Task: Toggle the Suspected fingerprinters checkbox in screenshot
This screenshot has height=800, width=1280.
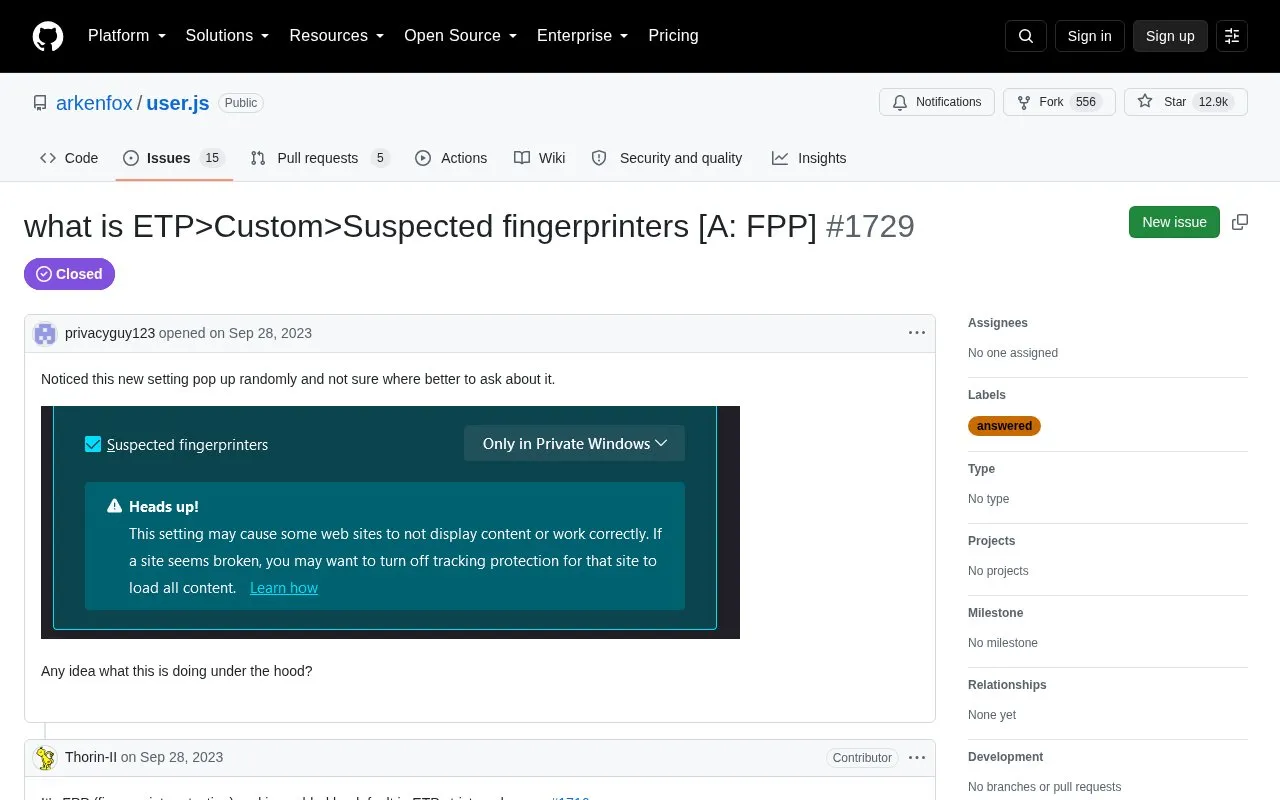Action: [93, 444]
